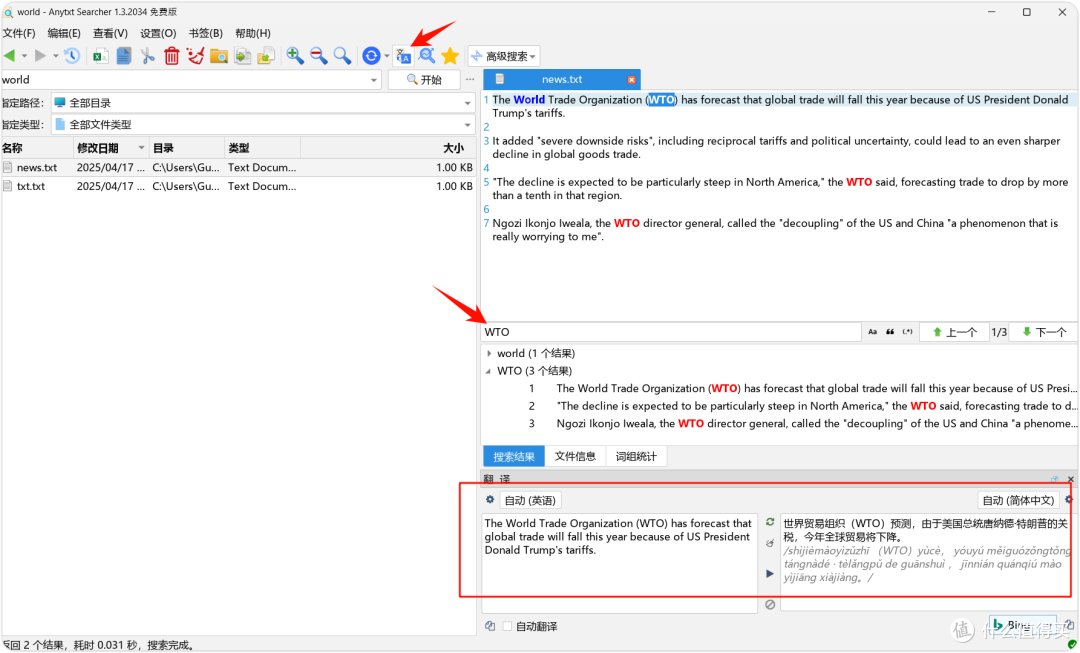Toggle the whole word quotes option
The height and width of the screenshot is (653, 1080).
tap(890, 332)
